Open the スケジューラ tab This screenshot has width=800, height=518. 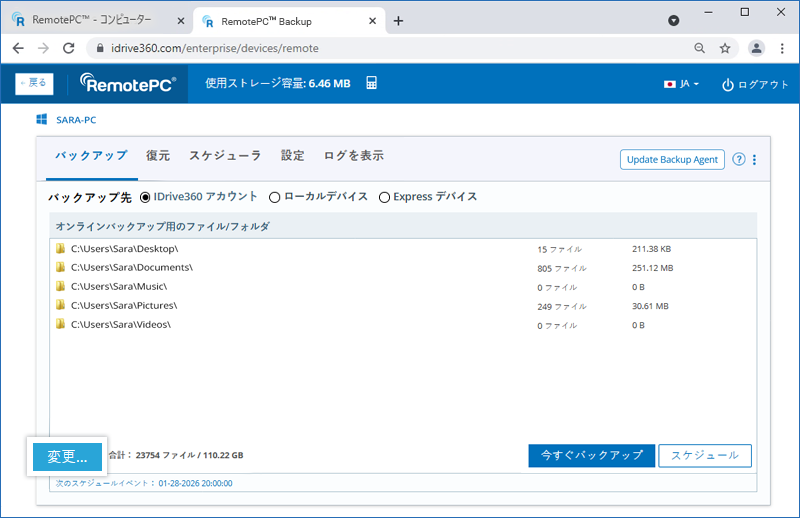point(225,156)
